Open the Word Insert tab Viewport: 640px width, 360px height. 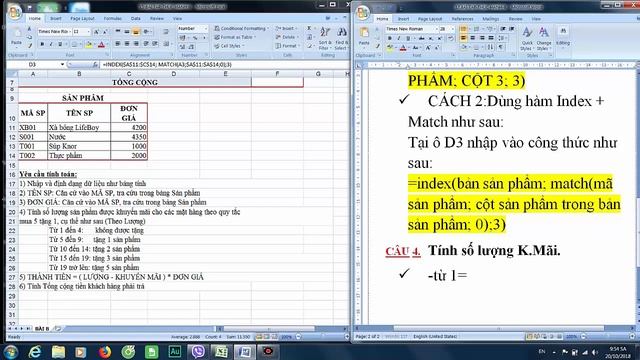(x=403, y=19)
